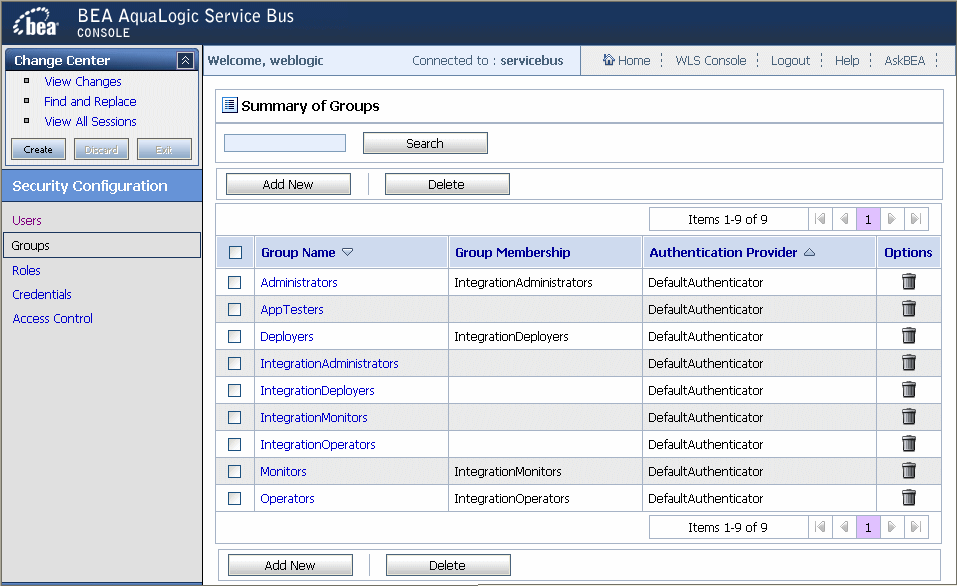Screen dimensions: 957x586
Task: Click next page arrow in top pagination
Action: 892,219
